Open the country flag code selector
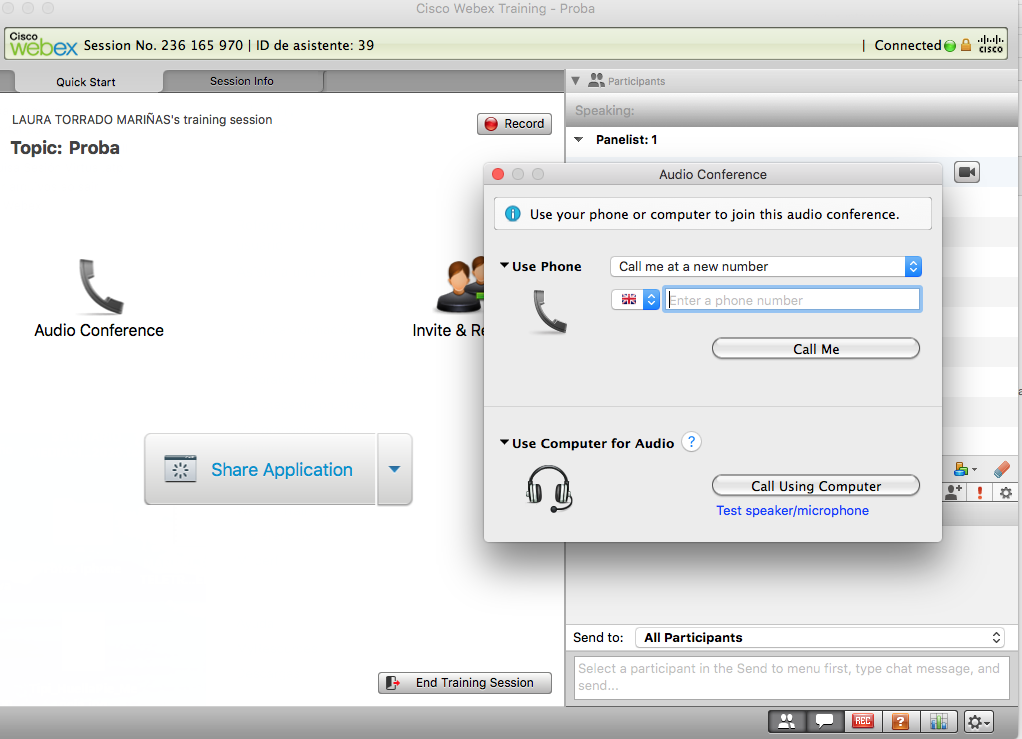The image size is (1022, 739). (636, 299)
